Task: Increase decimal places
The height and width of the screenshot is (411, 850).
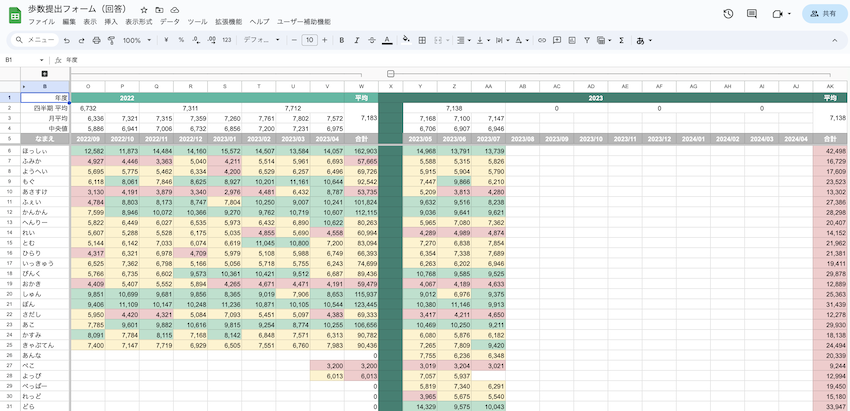Action: click(x=211, y=40)
